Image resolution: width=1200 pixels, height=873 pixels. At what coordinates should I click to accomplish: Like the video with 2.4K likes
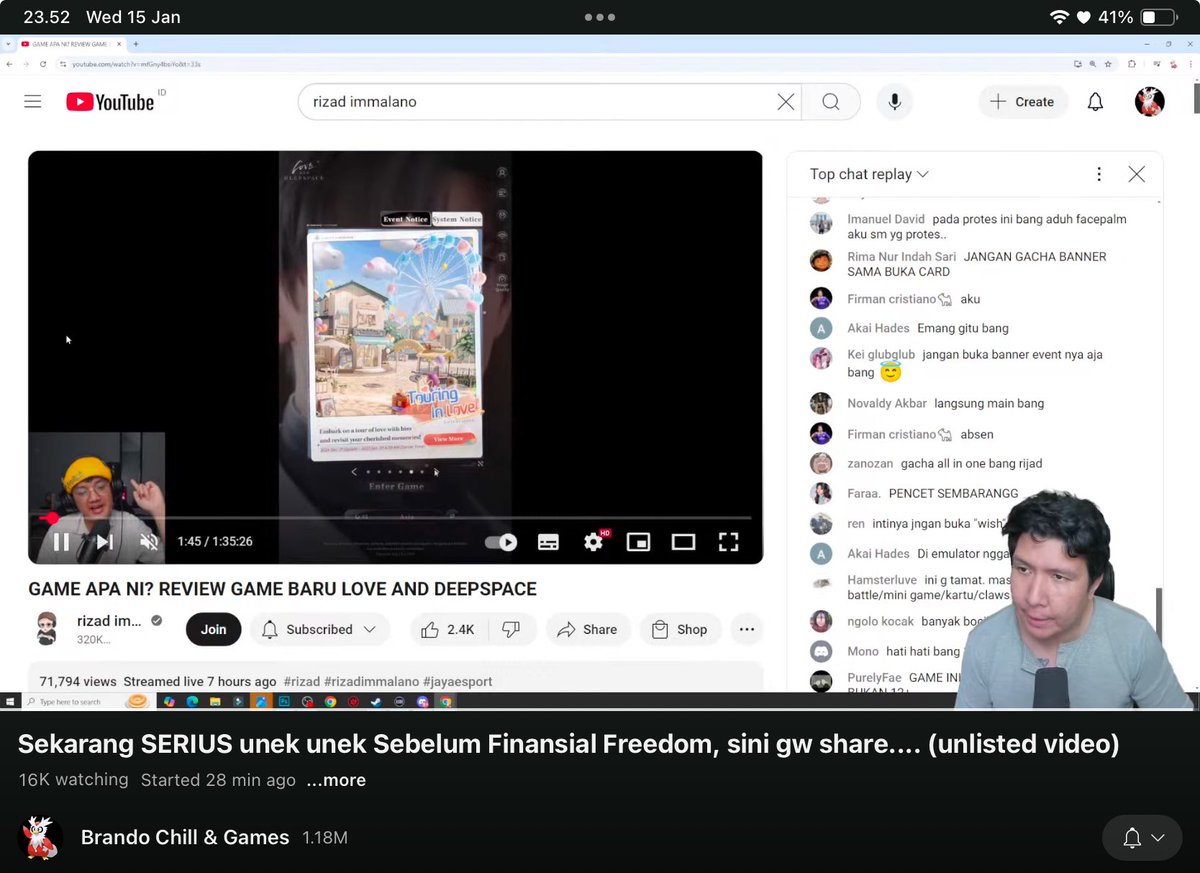click(447, 629)
